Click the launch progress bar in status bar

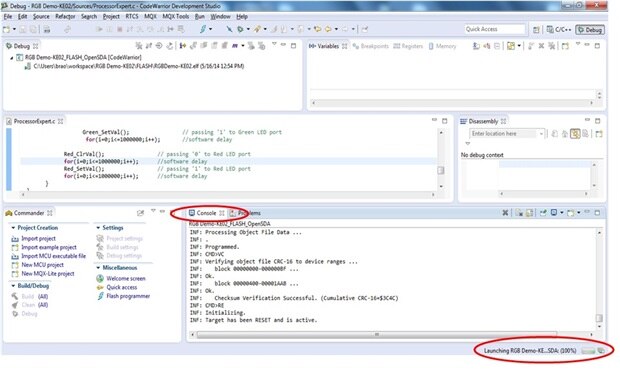[588, 351]
